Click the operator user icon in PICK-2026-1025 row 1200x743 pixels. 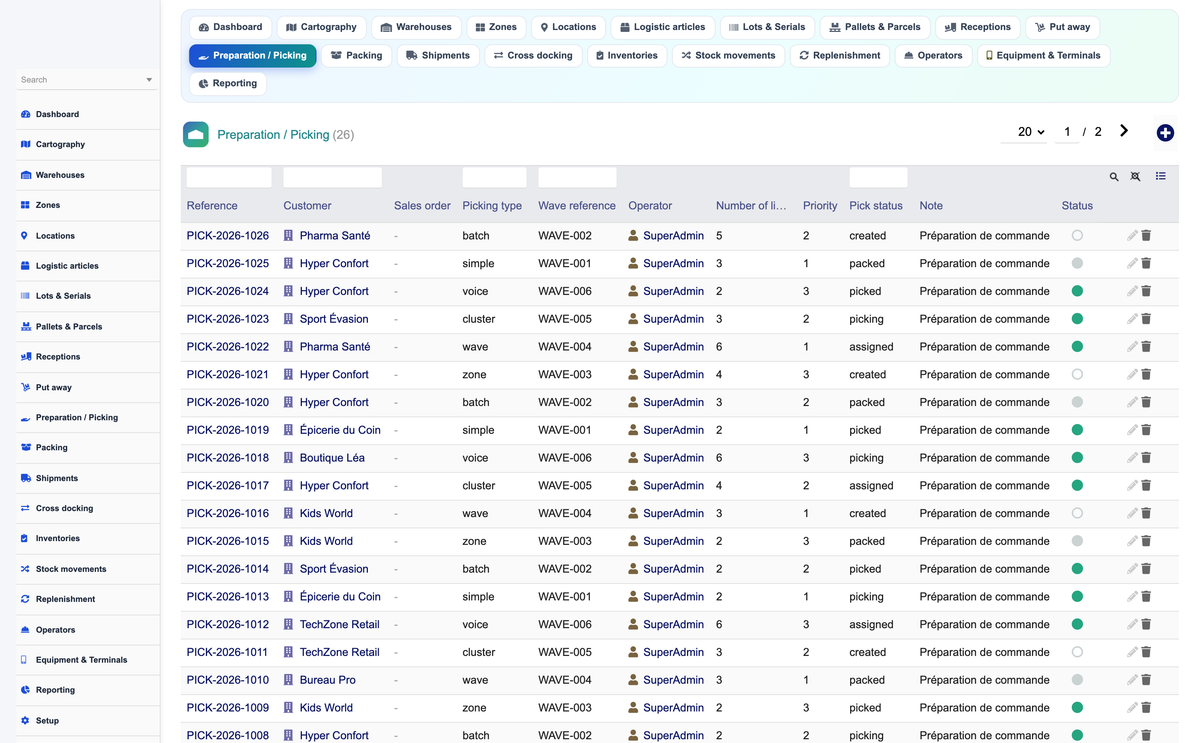633,264
